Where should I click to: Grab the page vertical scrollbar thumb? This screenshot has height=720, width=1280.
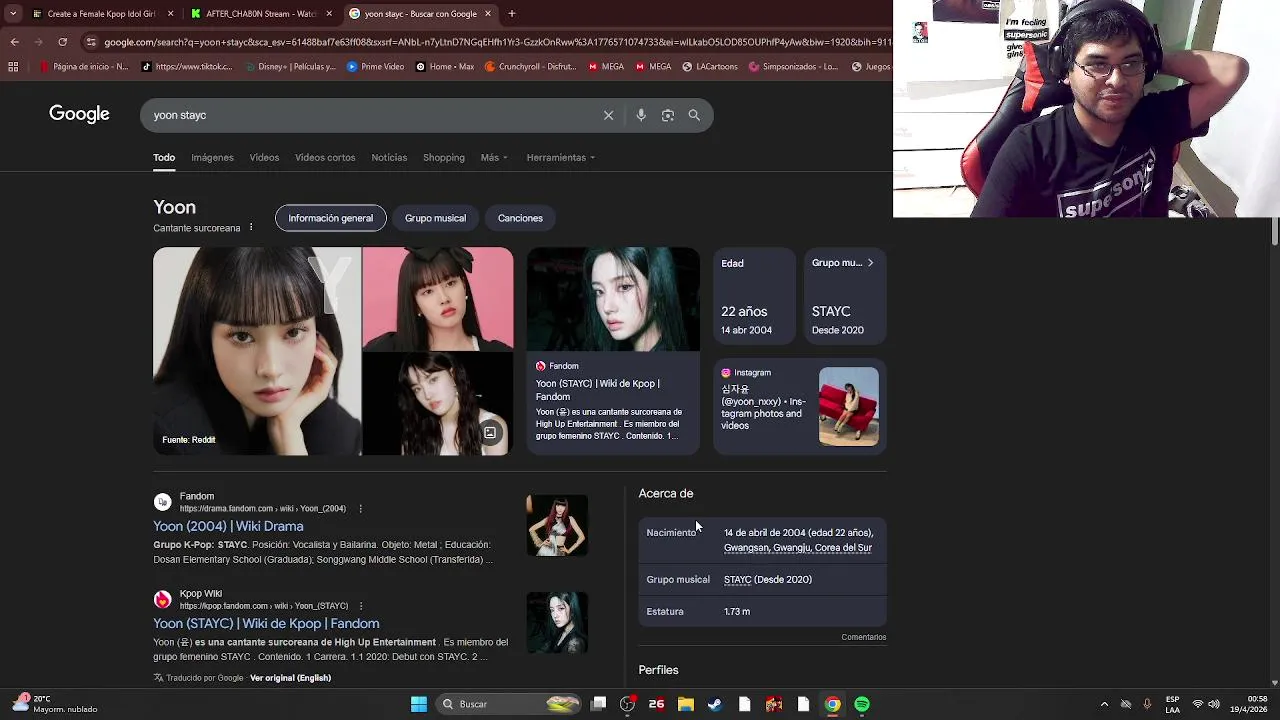(x=1274, y=230)
